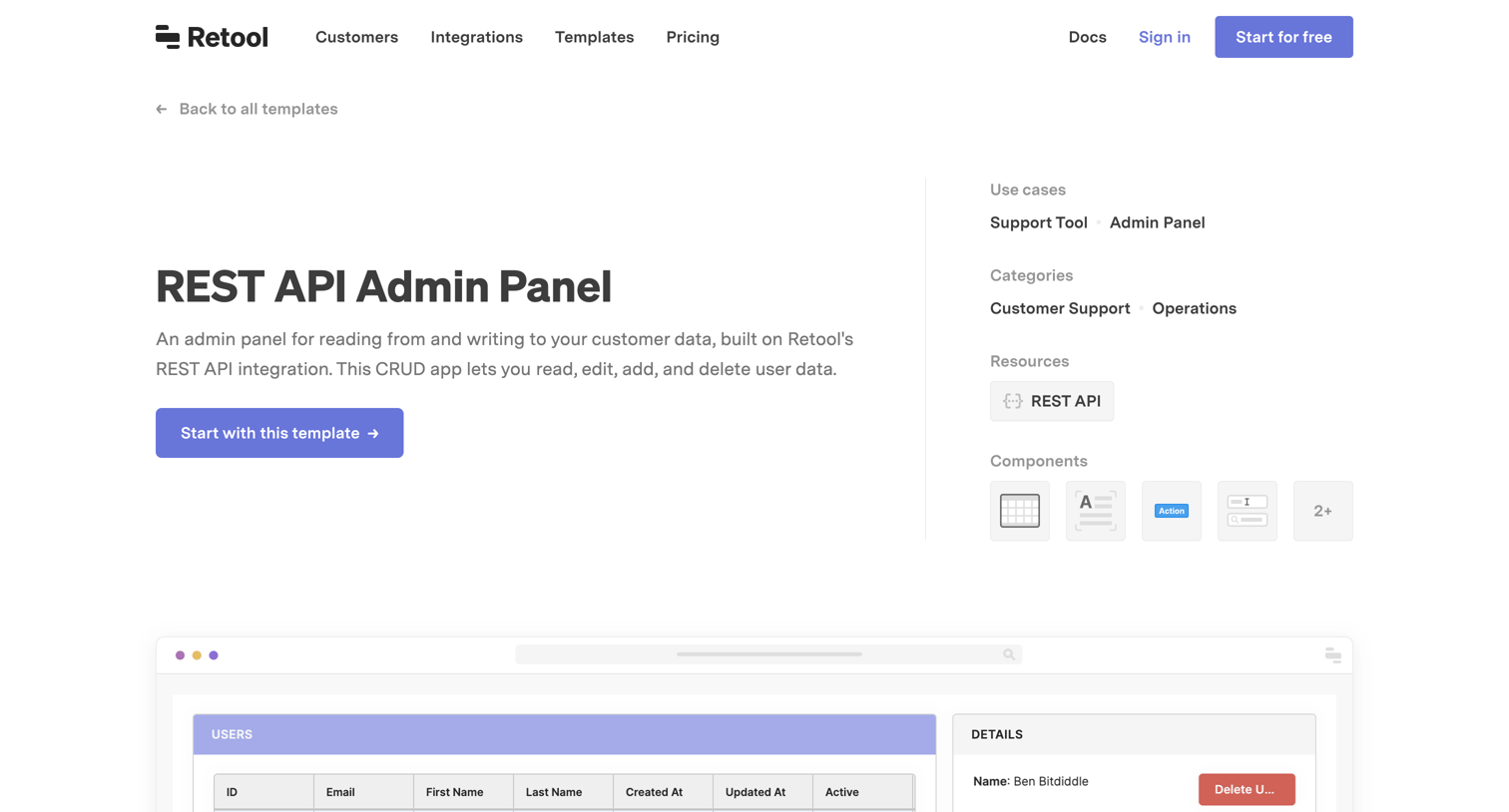
Task: Click the purple window dot in preview
Action: (214, 655)
